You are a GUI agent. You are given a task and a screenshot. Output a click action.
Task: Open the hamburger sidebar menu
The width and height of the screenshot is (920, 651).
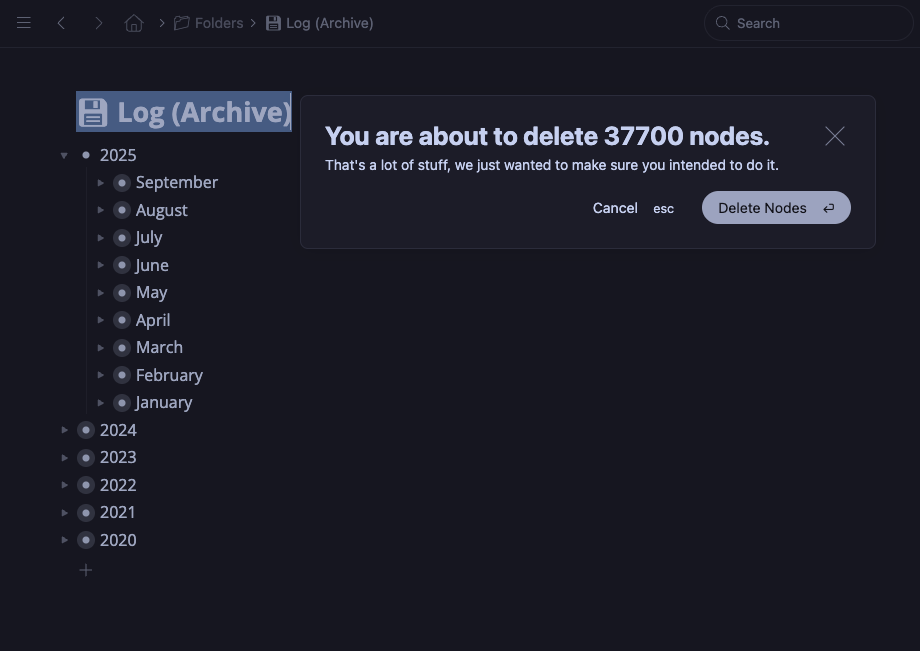click(x=24, y=23)
